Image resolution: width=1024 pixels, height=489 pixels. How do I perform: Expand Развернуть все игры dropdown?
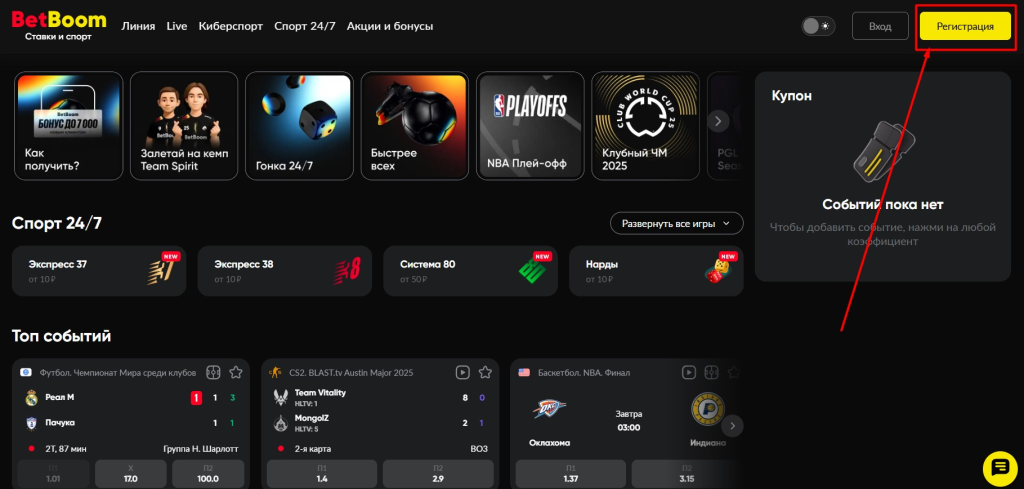pyautogui.click(x=677, y=223)
